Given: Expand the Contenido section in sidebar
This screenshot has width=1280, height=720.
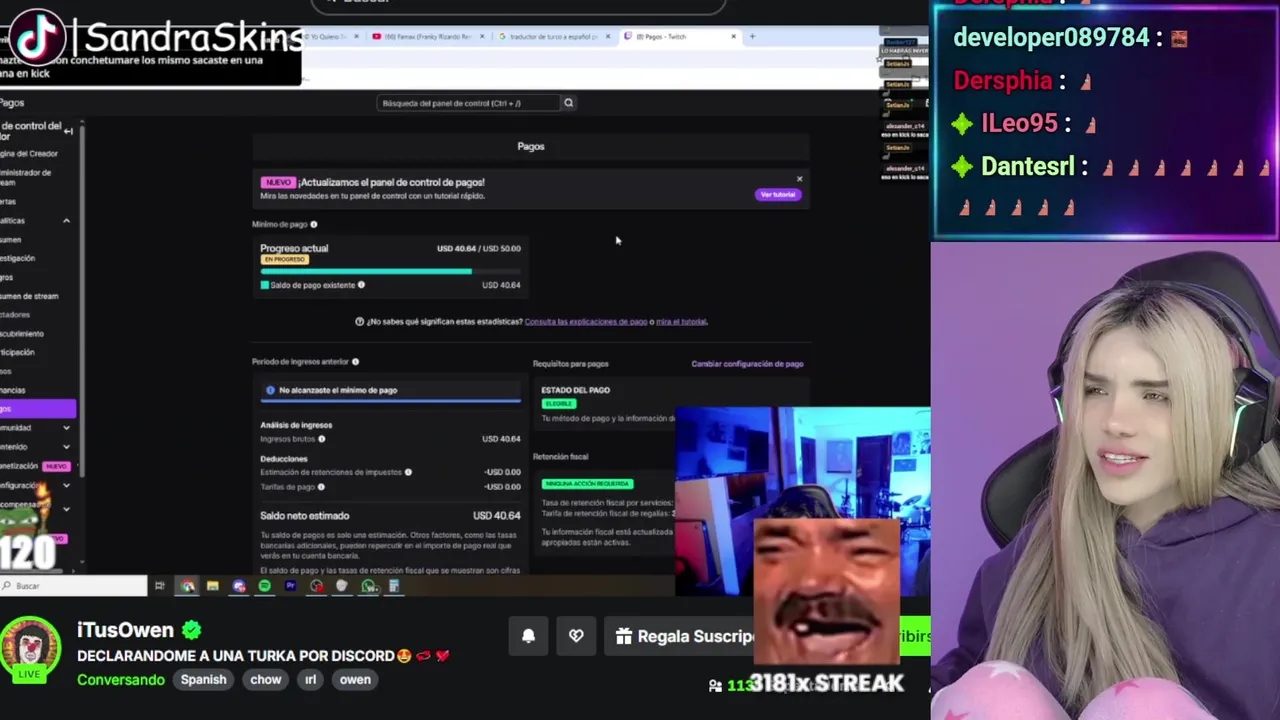Looking at the screenshot, I should (66, 447).
